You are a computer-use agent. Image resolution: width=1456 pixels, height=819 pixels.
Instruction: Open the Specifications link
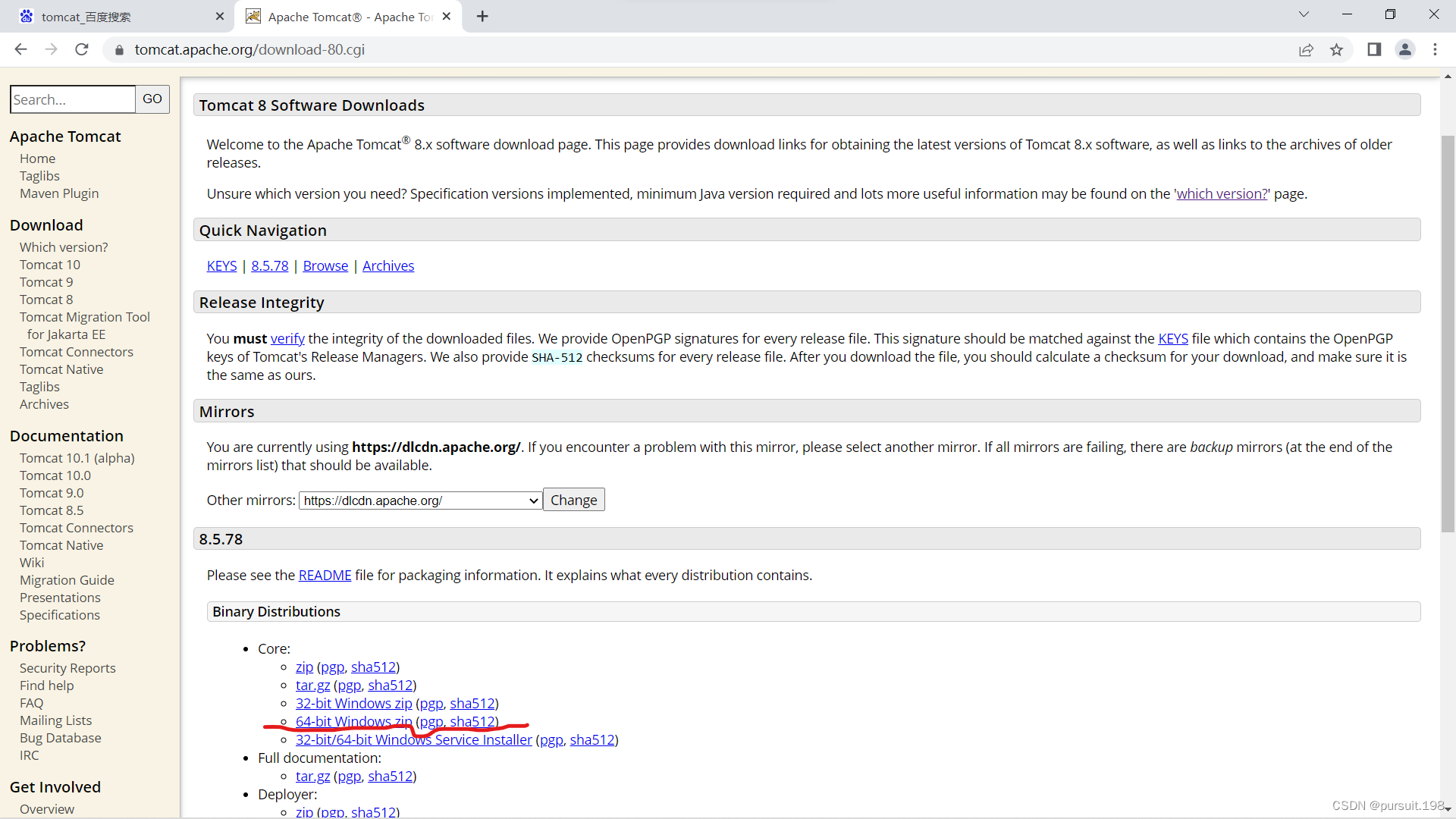point(60,615)
